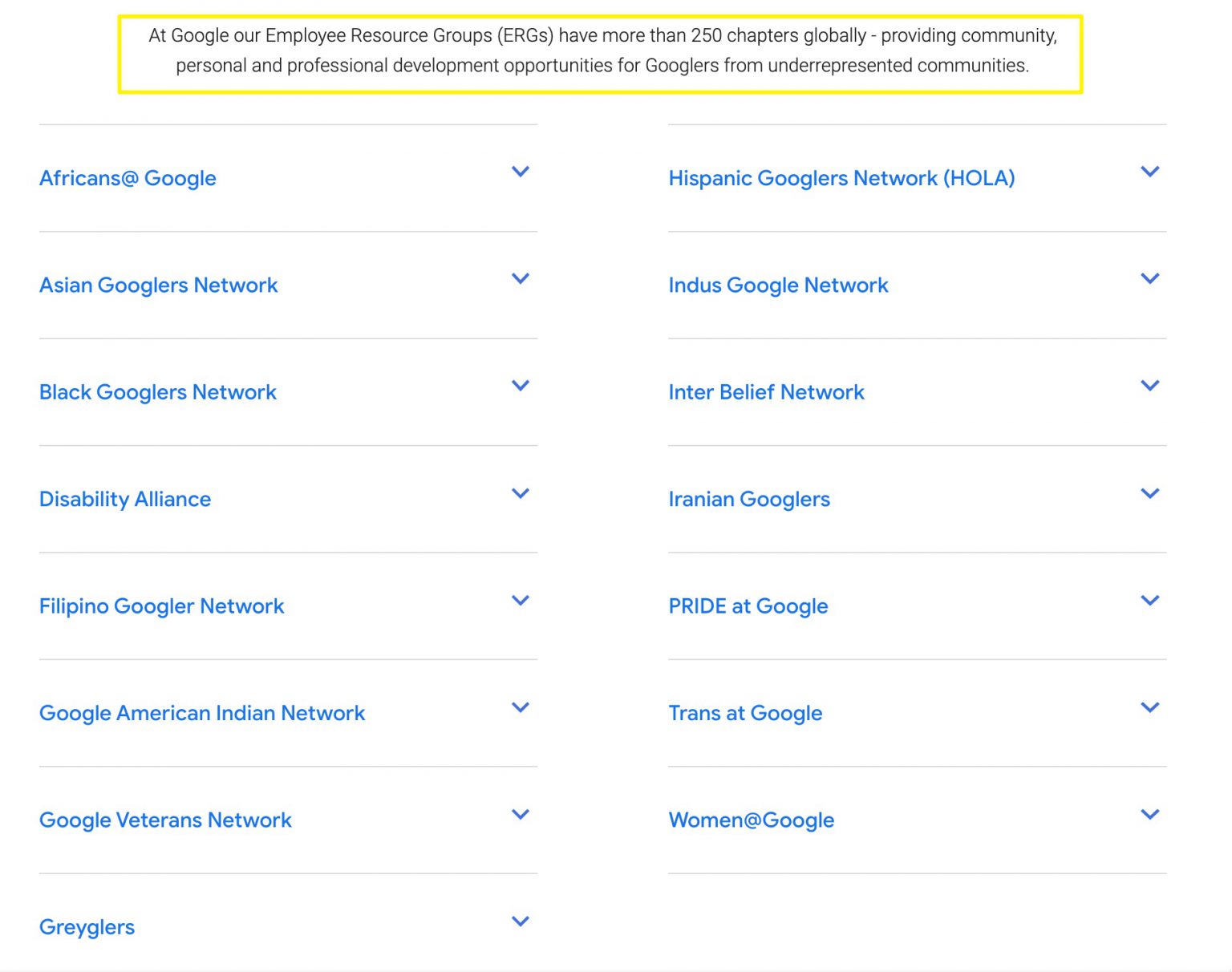The height and width of the screenshot is (972, 1232).
Task: Open the Trans at Google dropdown arrow
Action: pos(1149,707)
